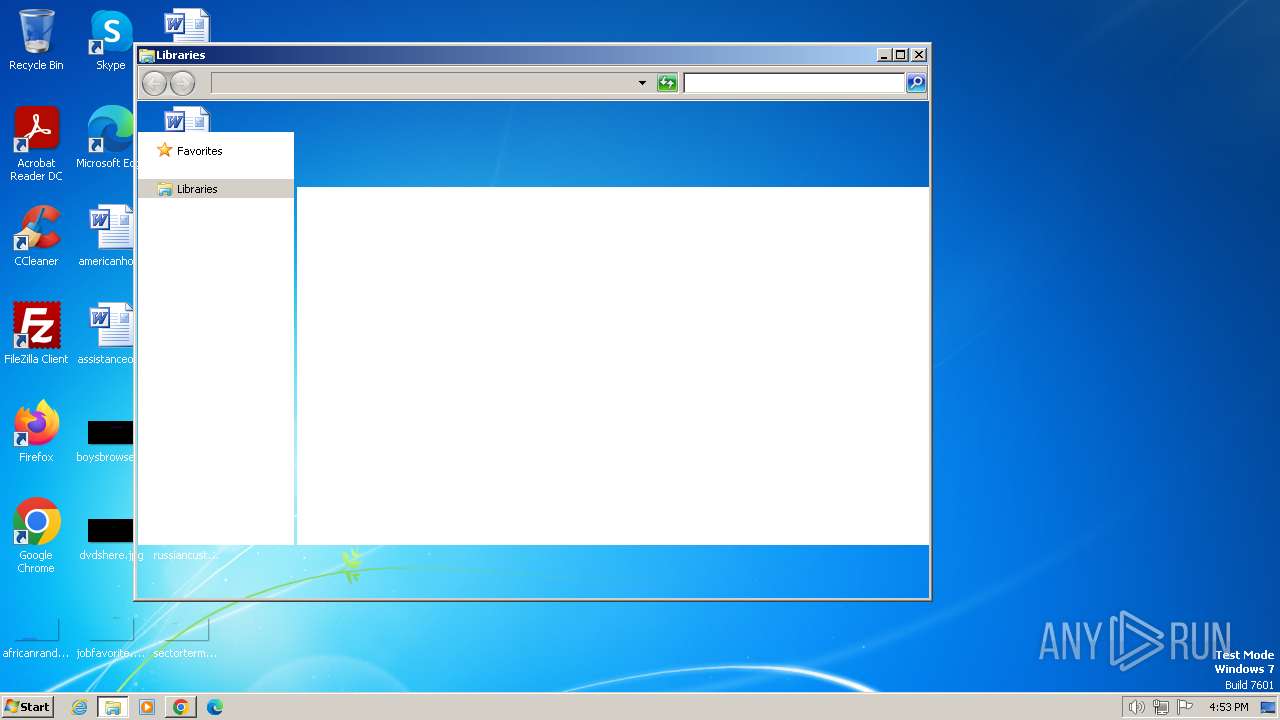Select the Recycle Bin desktop icon

tap(36, 40)
